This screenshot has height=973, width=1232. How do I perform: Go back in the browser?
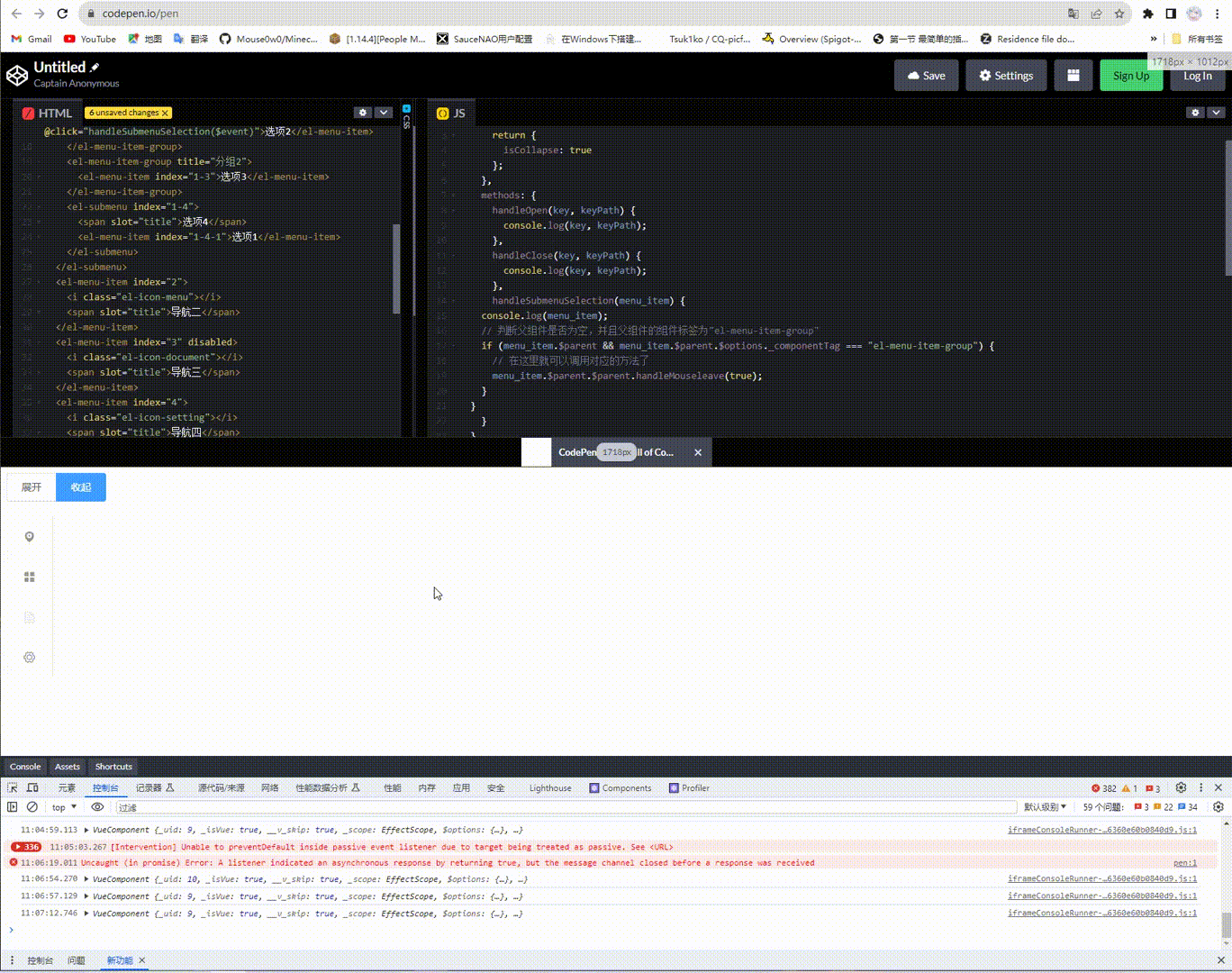(x=16, y=14)
